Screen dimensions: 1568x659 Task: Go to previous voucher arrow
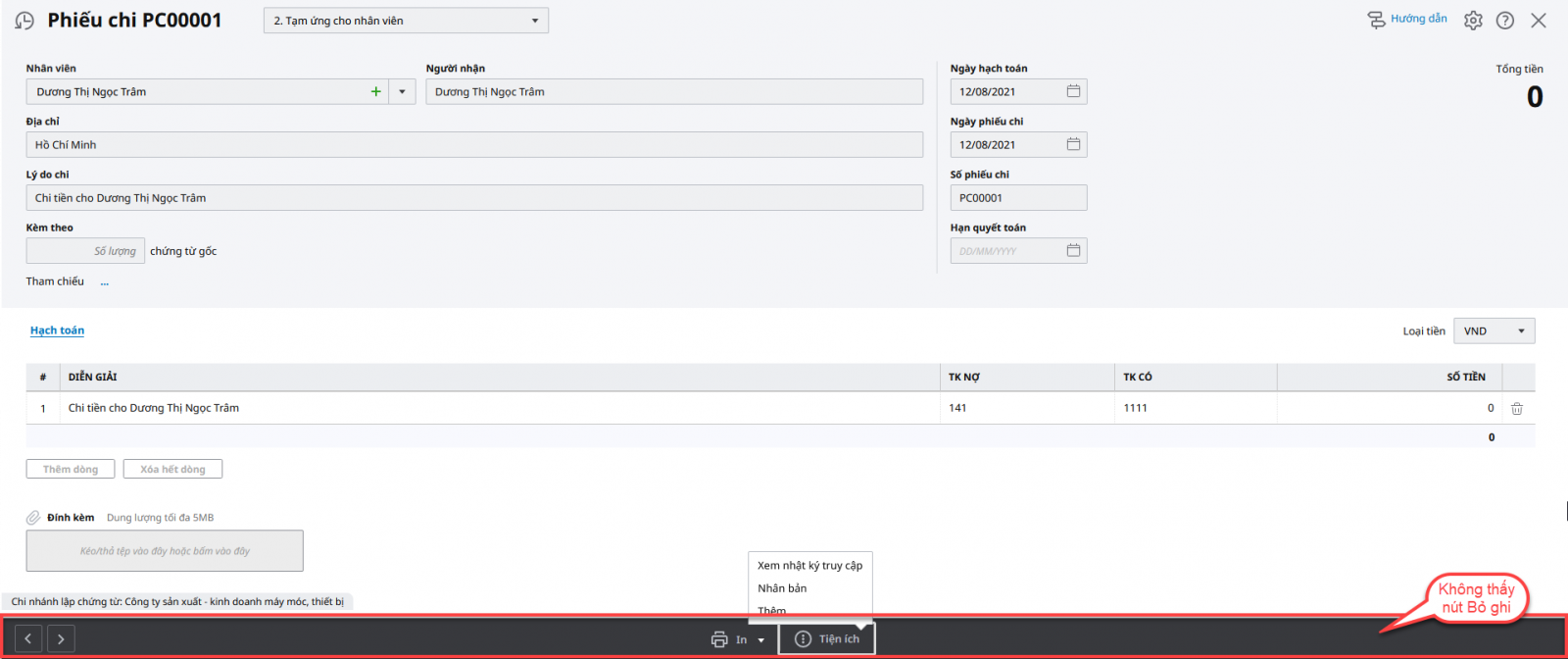point(28,639)
